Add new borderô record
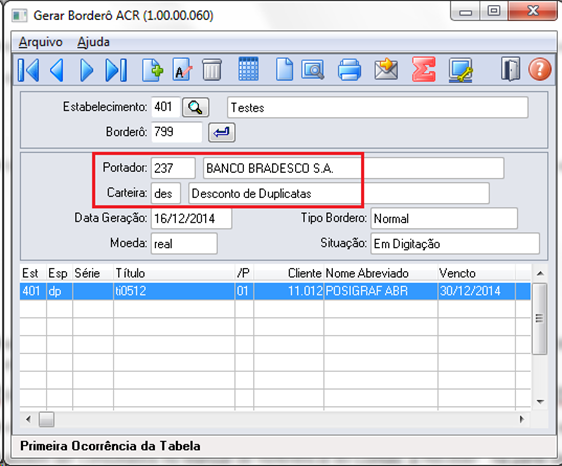The image size is (562, 466). [x=152, y=70]
